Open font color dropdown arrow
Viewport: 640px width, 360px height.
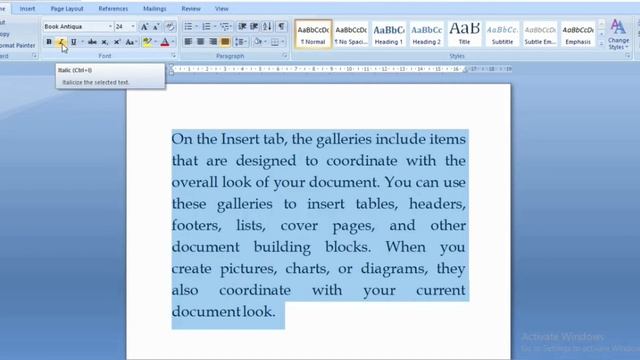tap(173, 42)
